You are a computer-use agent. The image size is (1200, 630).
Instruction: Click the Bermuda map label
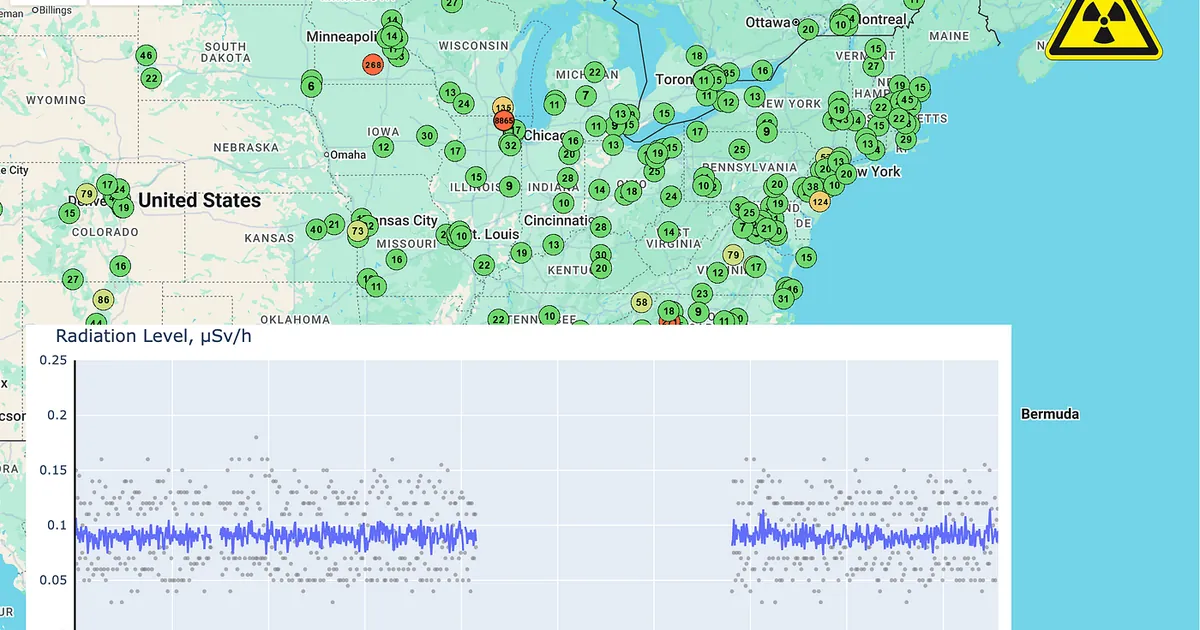coord(1050,414)
